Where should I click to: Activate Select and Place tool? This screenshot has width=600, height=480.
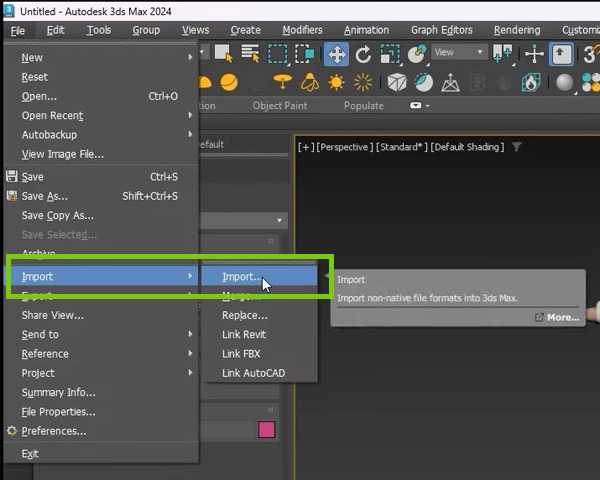coord(417,54)
